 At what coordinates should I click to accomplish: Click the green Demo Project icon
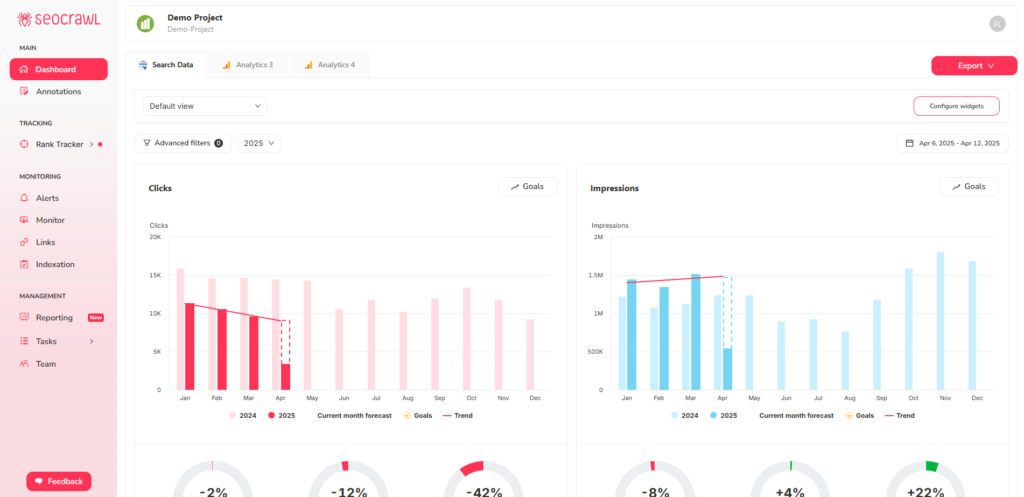[x=145, y=24]
